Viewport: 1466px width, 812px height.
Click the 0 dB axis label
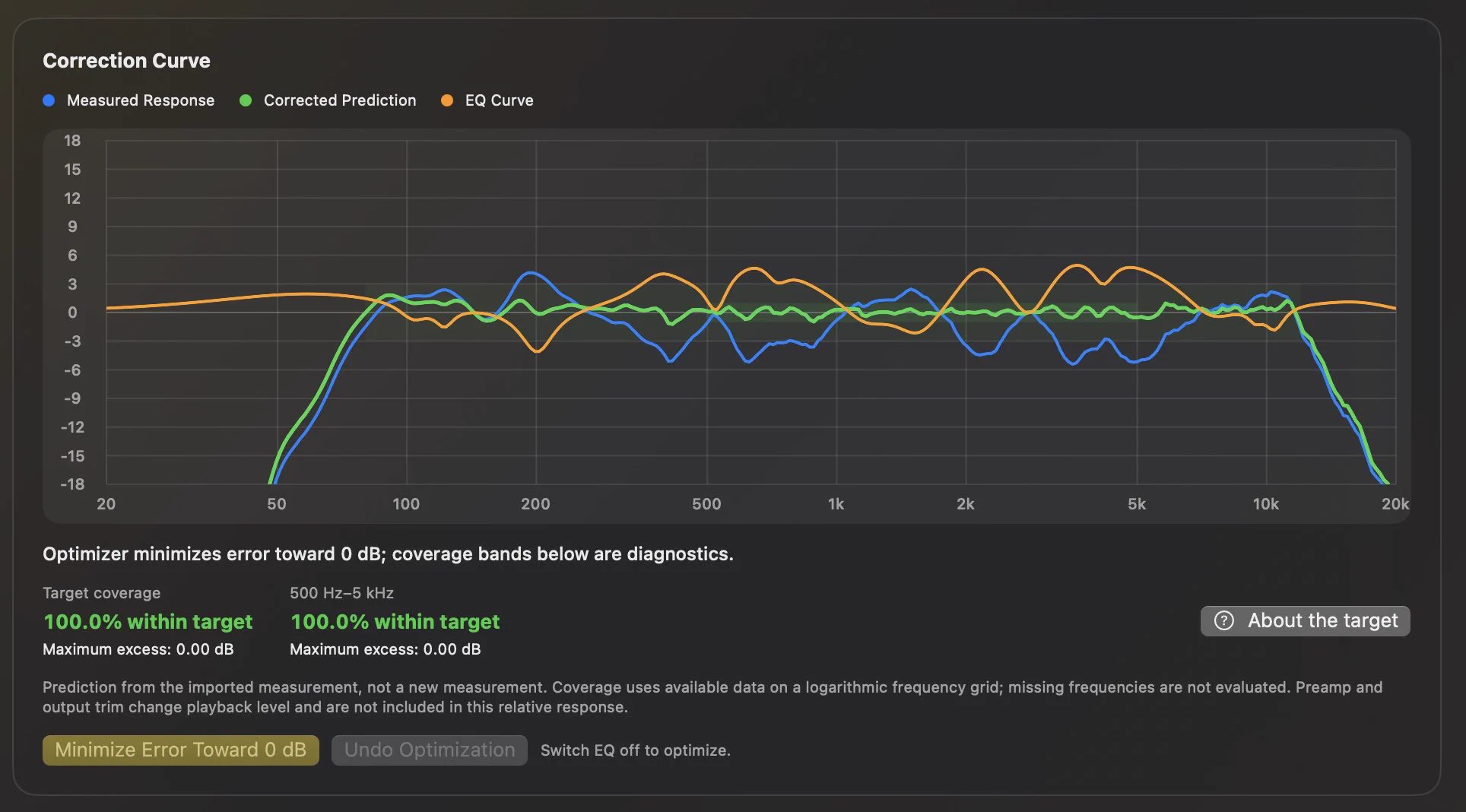tap(72, 312)
